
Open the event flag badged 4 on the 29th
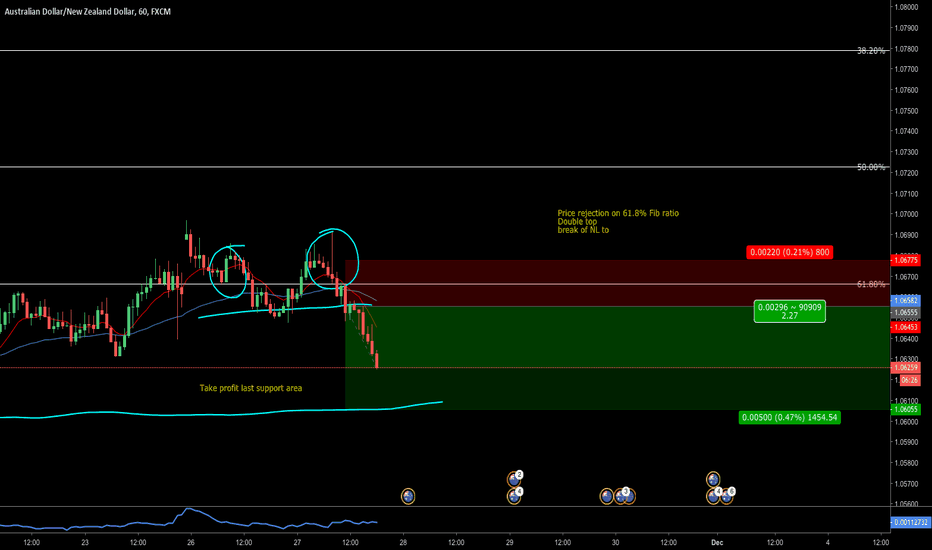[x=514, y=495]
